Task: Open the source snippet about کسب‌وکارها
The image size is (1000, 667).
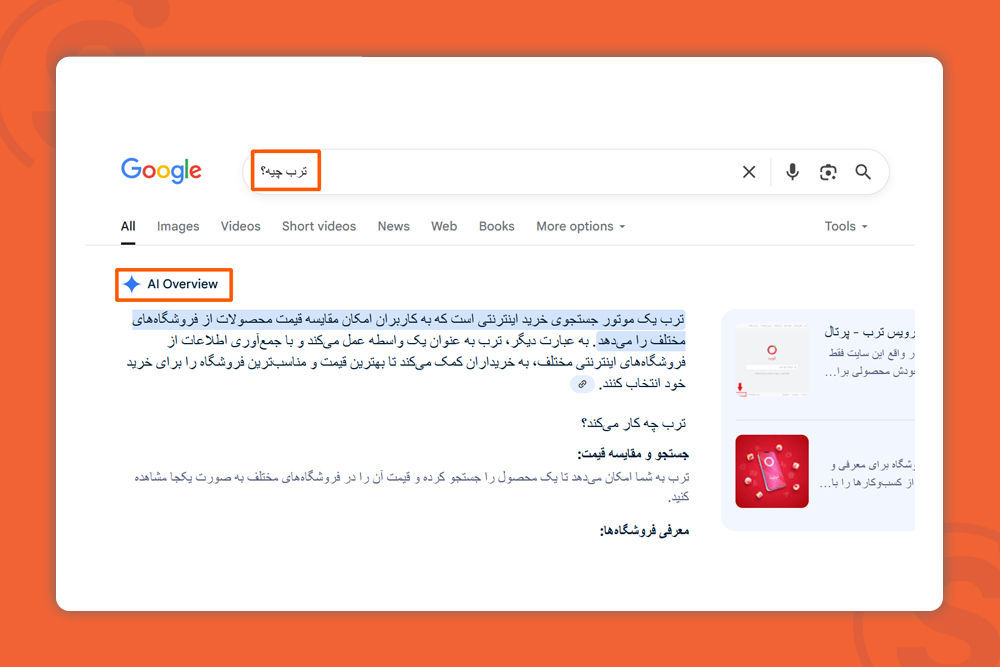Action: coord(867,474)
